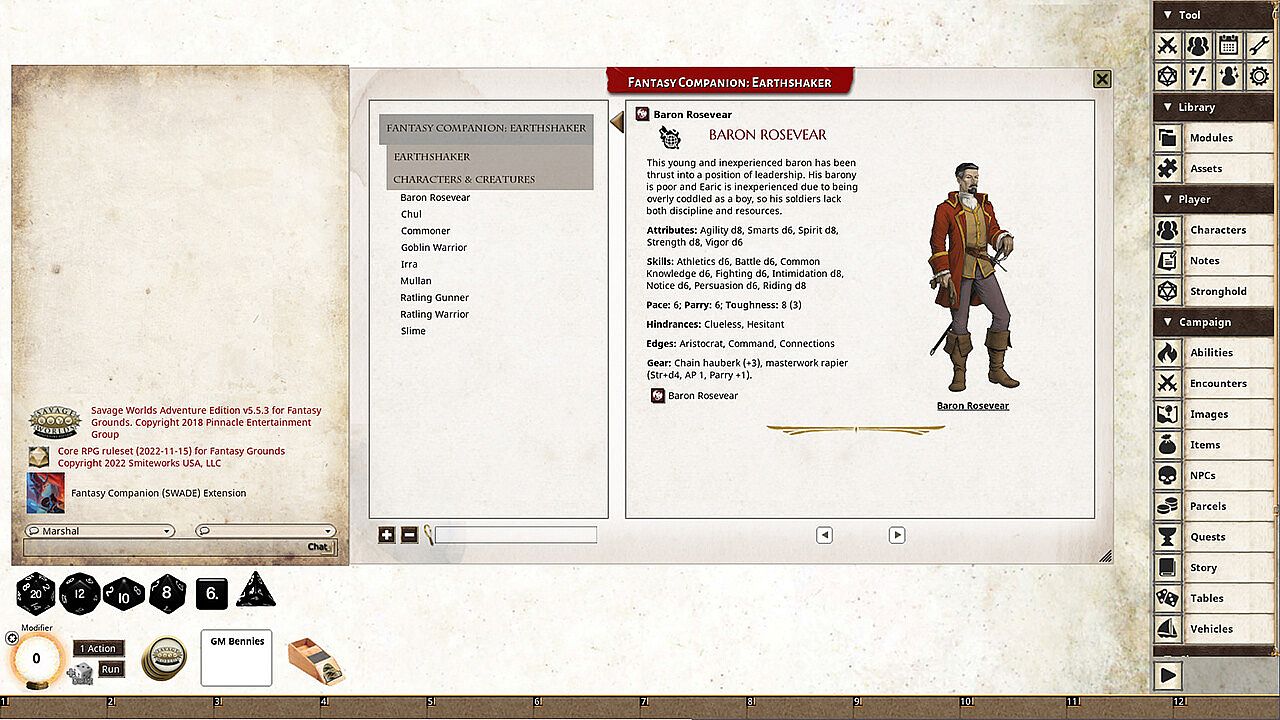This screenshot has height=720, width=1280.
Task: Go to the next reference page
Action: click(x=897, y=535)
